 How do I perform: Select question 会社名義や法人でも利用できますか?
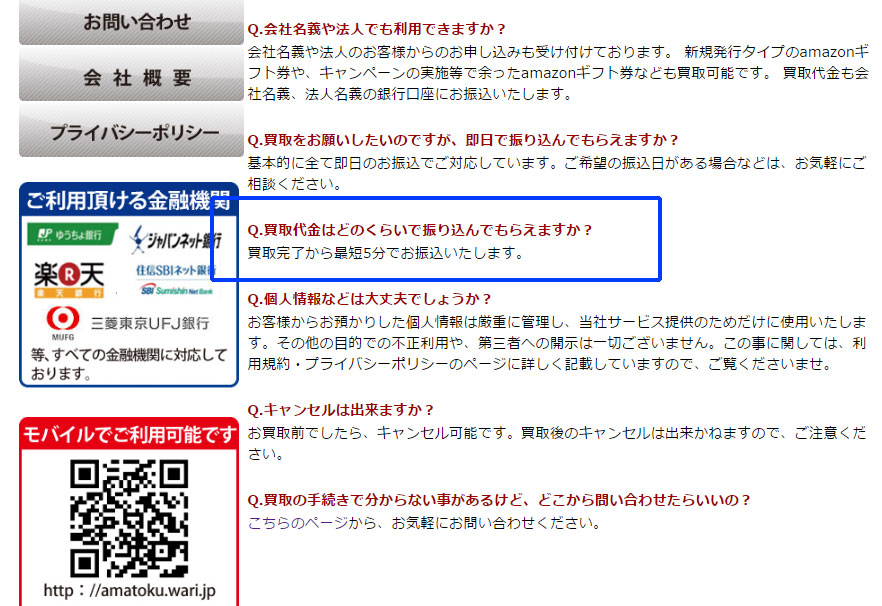pyautogui.click(x=377, y=29)
